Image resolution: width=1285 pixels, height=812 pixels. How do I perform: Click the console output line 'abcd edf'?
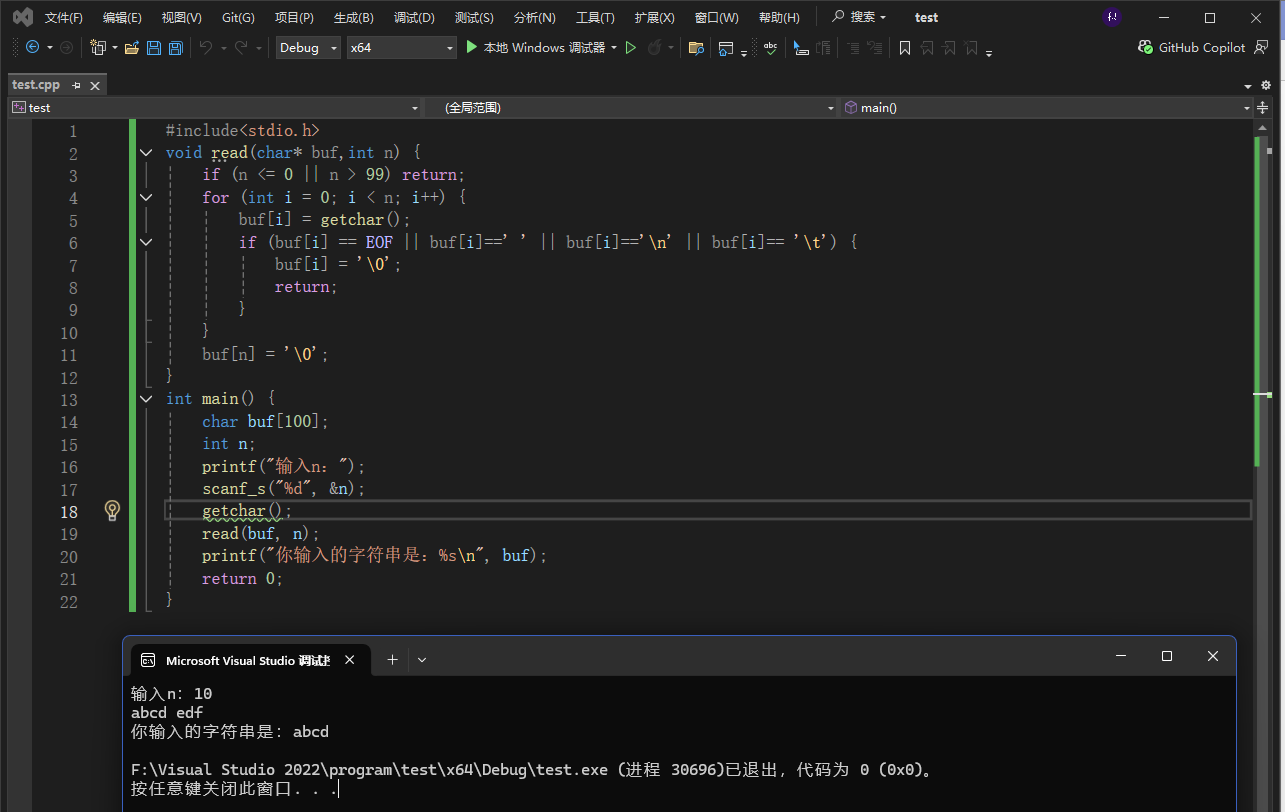pos(167,713)
